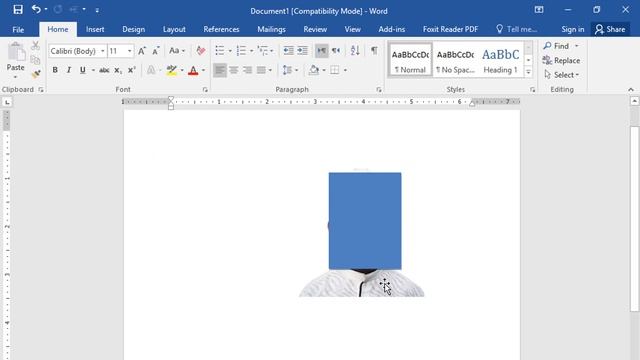Apply the No Spacing style

[x=455, y=60]
